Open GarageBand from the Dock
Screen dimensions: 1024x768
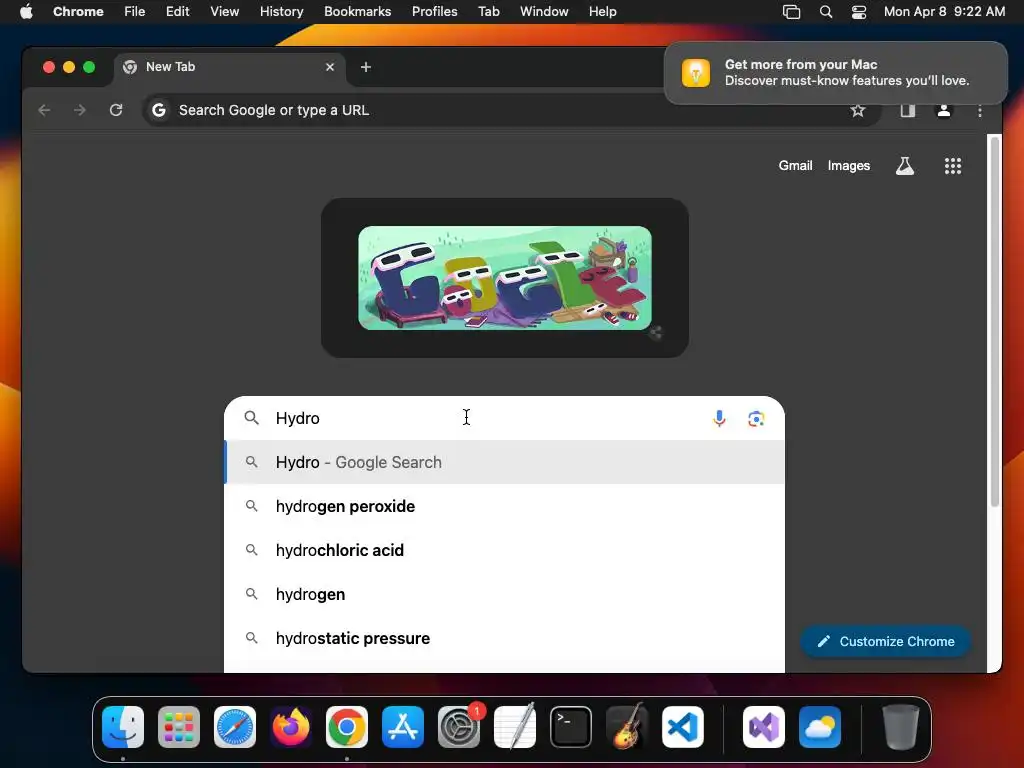[627, 727]
